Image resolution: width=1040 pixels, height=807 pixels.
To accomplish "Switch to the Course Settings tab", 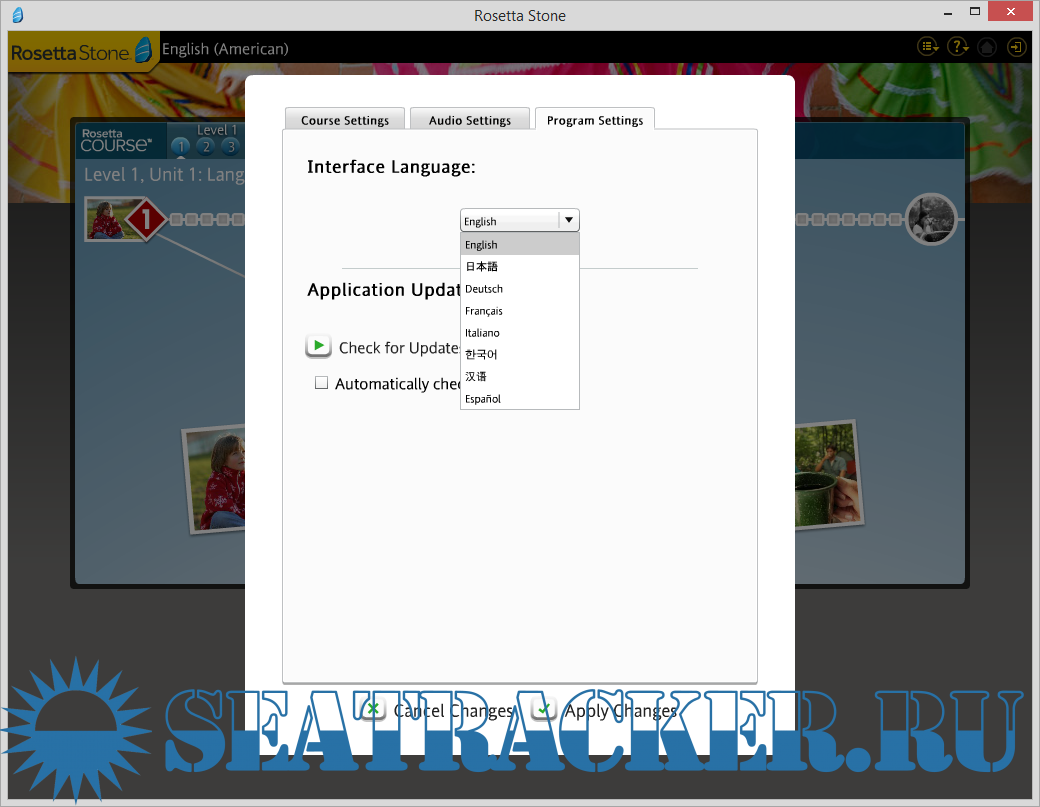I will pyautogui.click(x=344, y=120).
